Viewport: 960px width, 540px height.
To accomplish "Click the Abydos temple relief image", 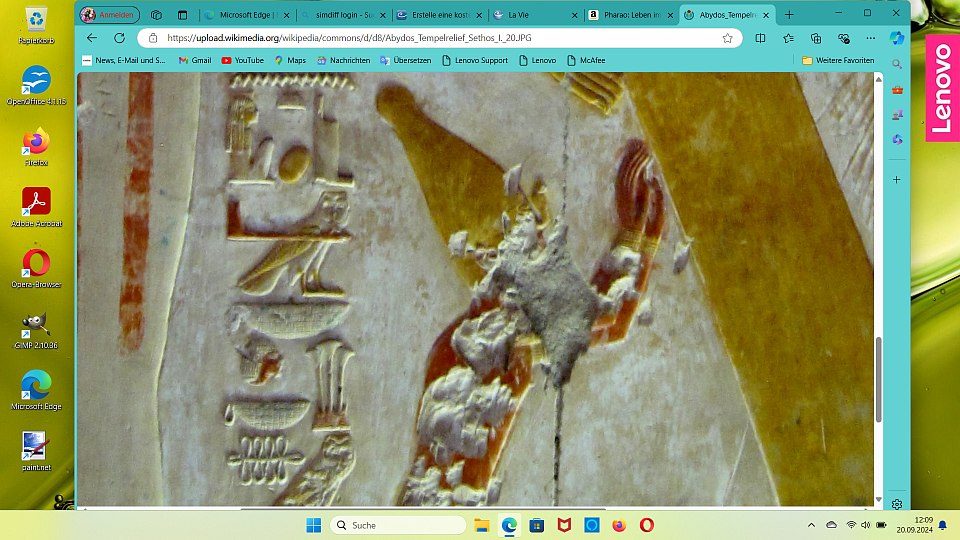I will 475,289.
